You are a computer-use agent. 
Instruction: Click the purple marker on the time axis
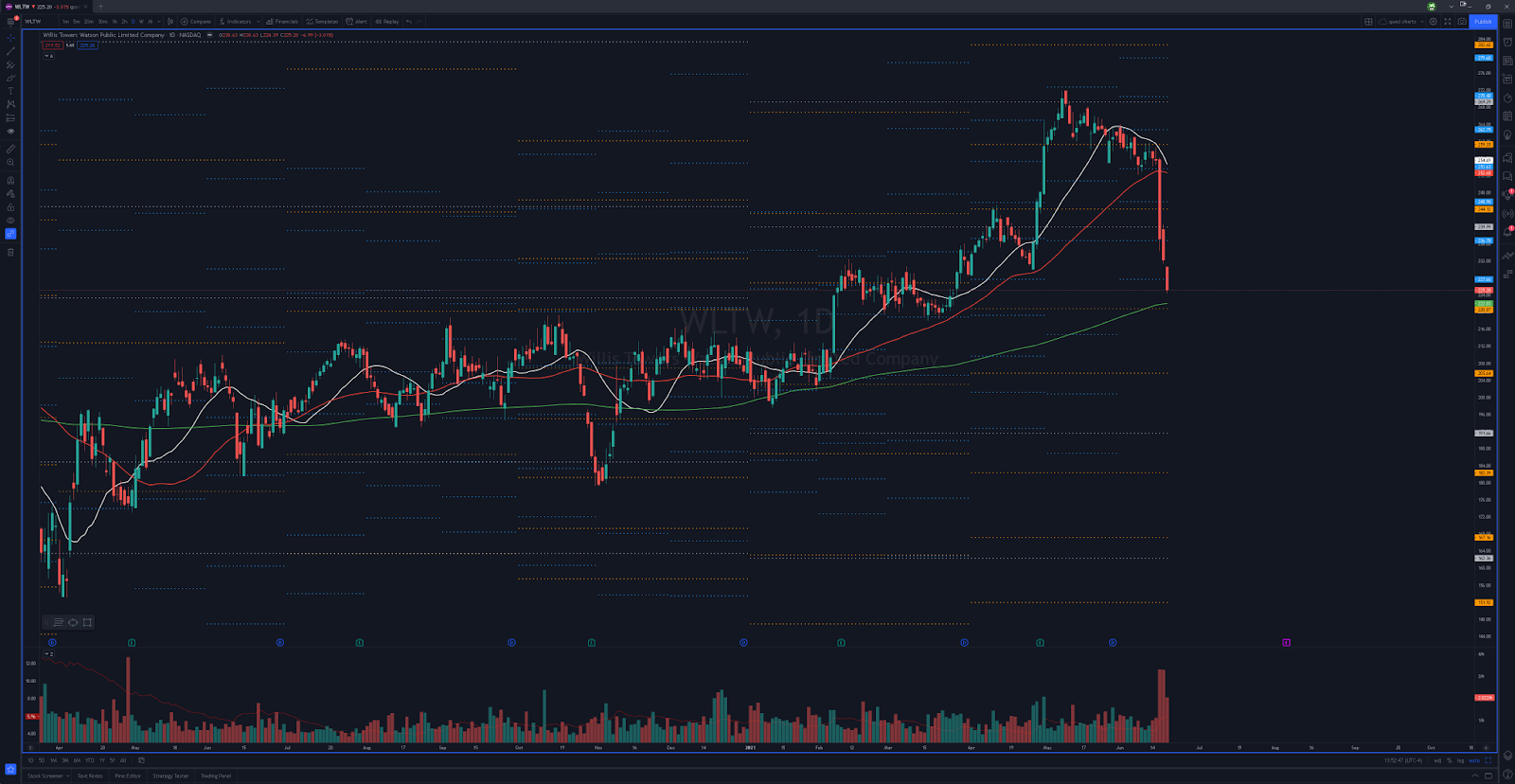coord(1286,642)
